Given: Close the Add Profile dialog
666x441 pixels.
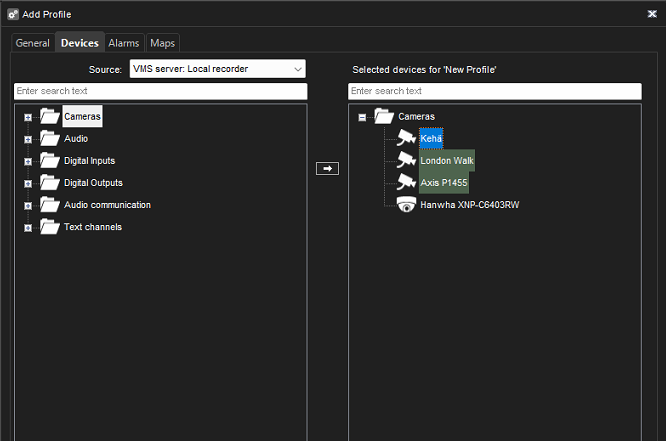Looking at the screenshot, I should [652, 14].
